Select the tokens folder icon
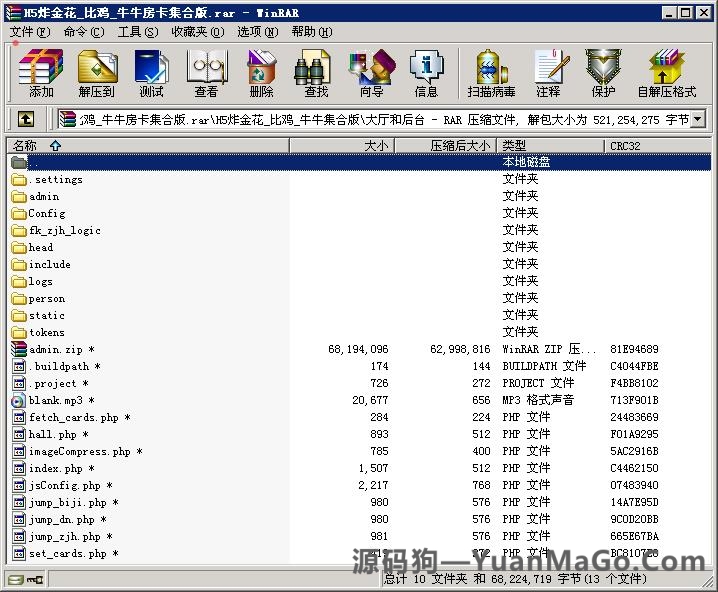The width and height of the screenshot is (718, 592). click(19, 332)
